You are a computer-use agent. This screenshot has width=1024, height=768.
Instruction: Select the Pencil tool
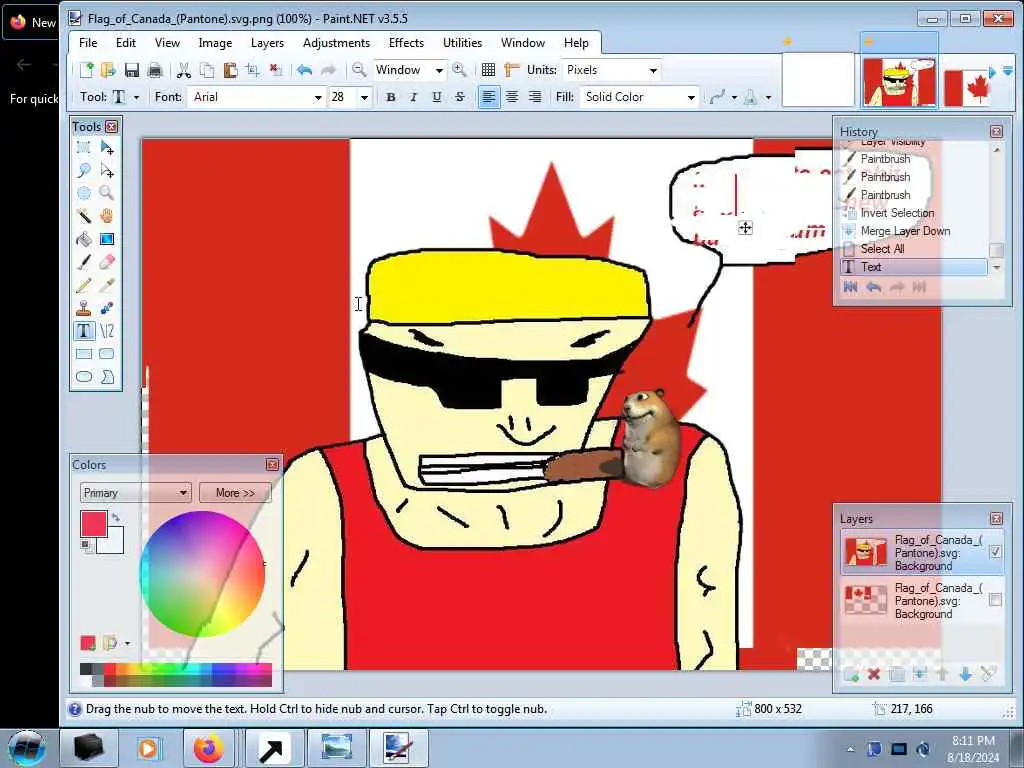[x=84, y=285]
